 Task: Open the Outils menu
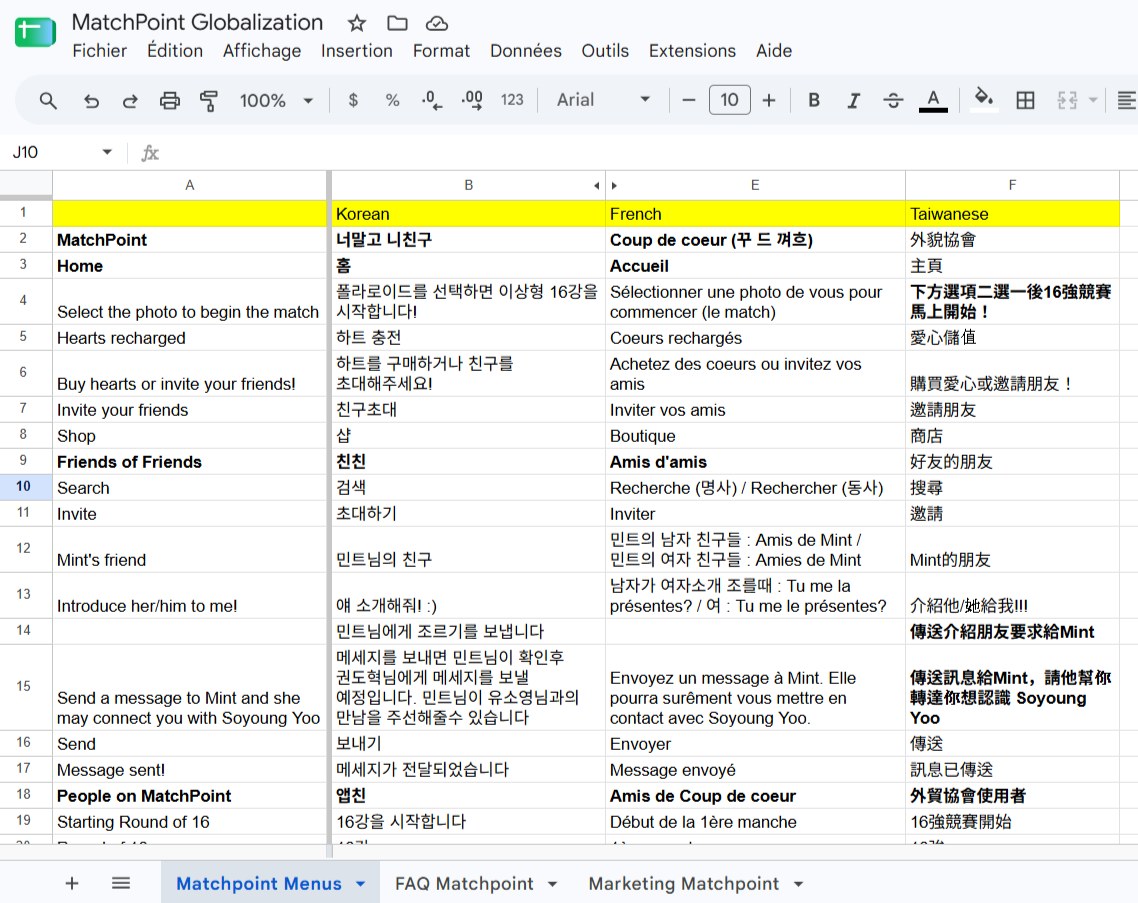[x=605, y=51]
